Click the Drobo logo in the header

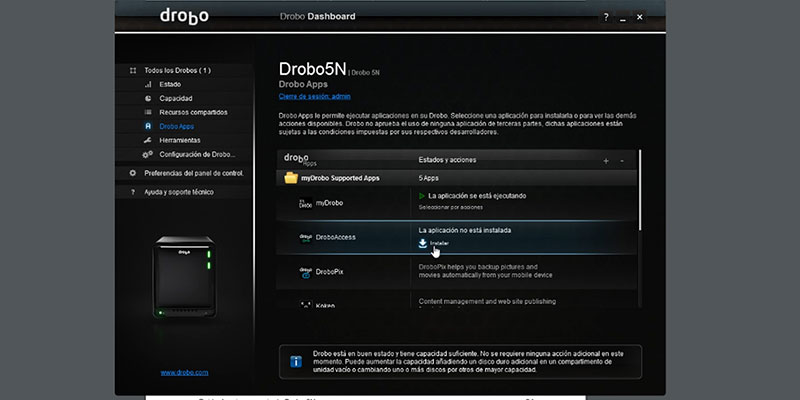[184, 16]
